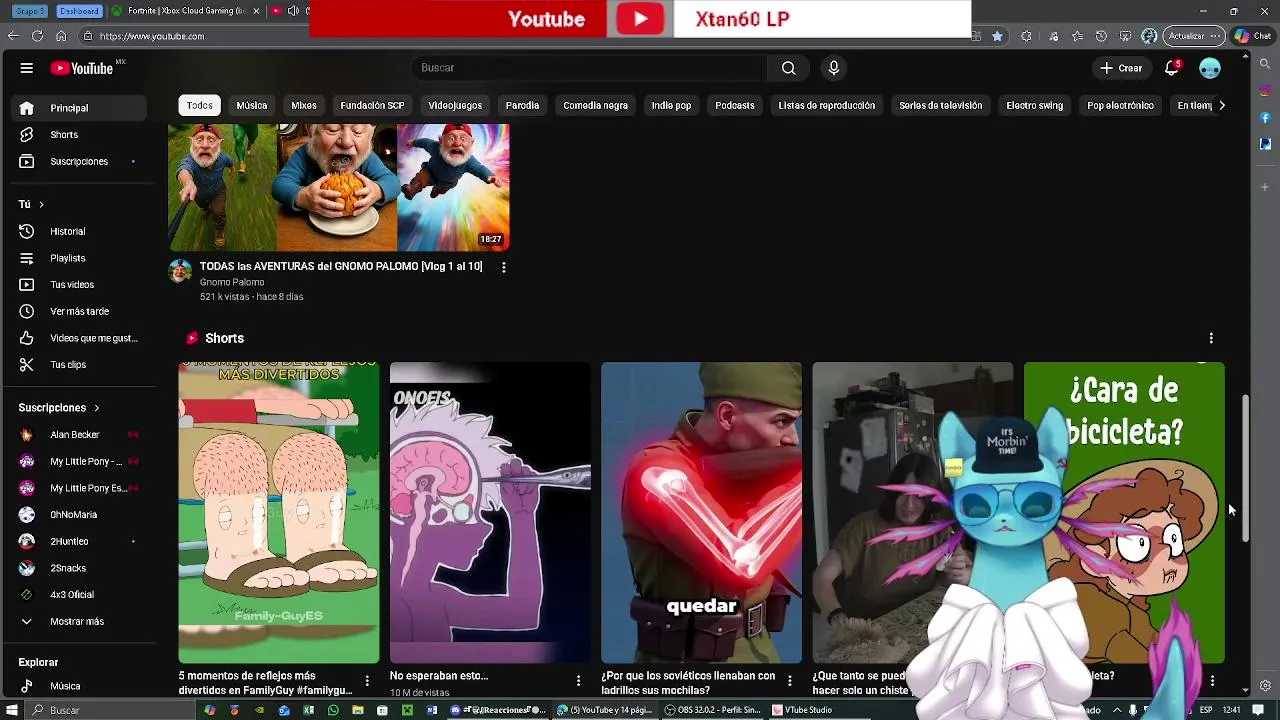Image resolution: width=1280 pixels, height=720 pixels.
Task: Expand the Tú section chevron
Action: pyautogui.click(x=41, y=204)
